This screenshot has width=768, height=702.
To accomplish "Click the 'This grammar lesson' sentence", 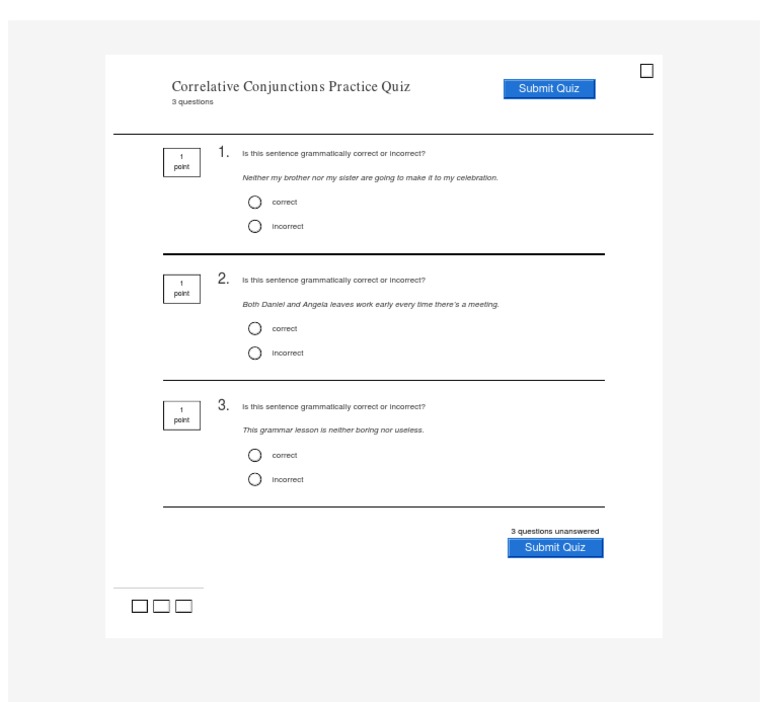I will (333, 430).
